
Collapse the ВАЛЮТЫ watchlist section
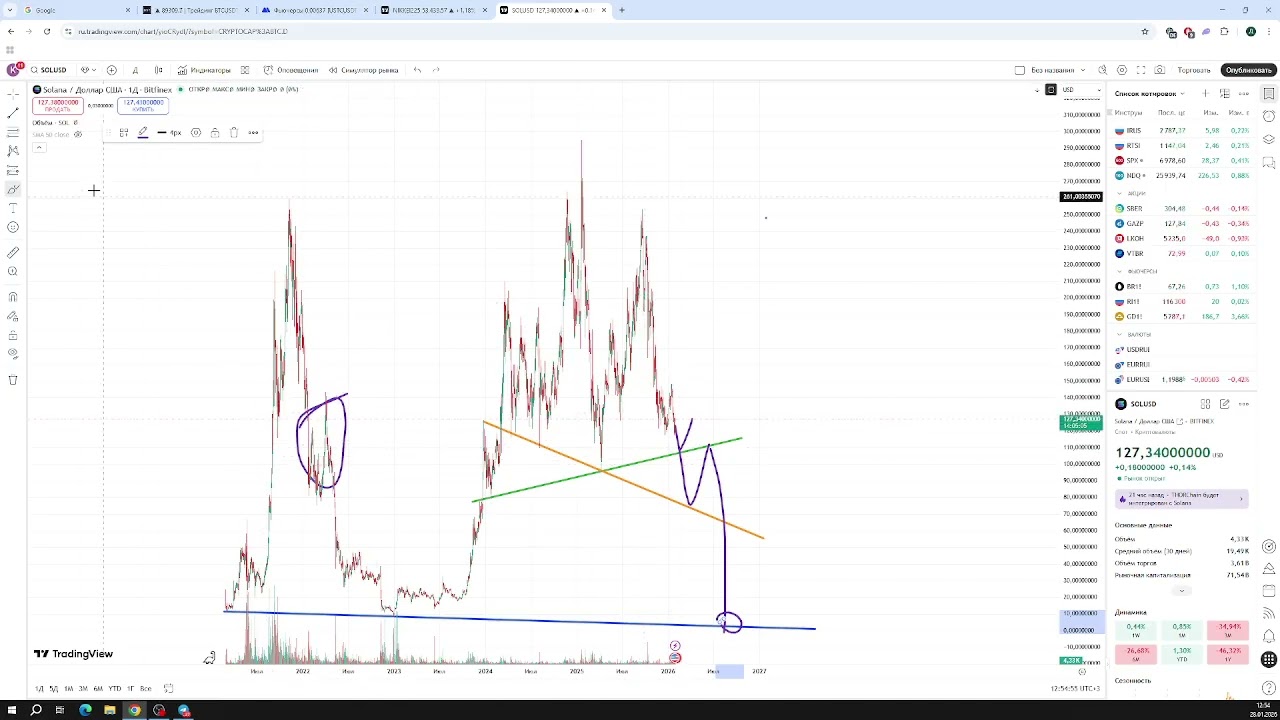1120,334
